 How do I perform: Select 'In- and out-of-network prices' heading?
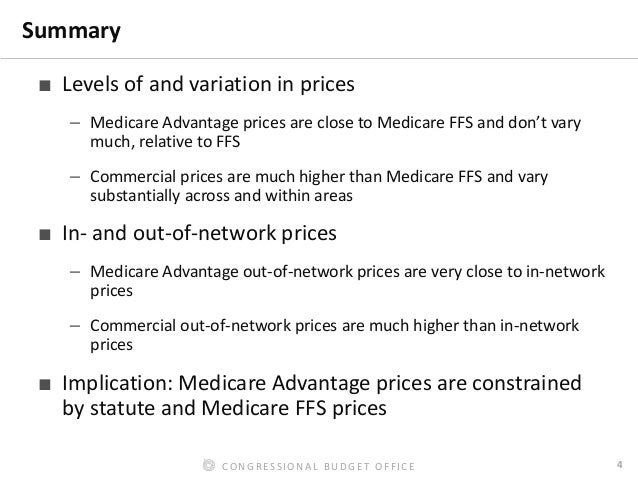[200, 234]
